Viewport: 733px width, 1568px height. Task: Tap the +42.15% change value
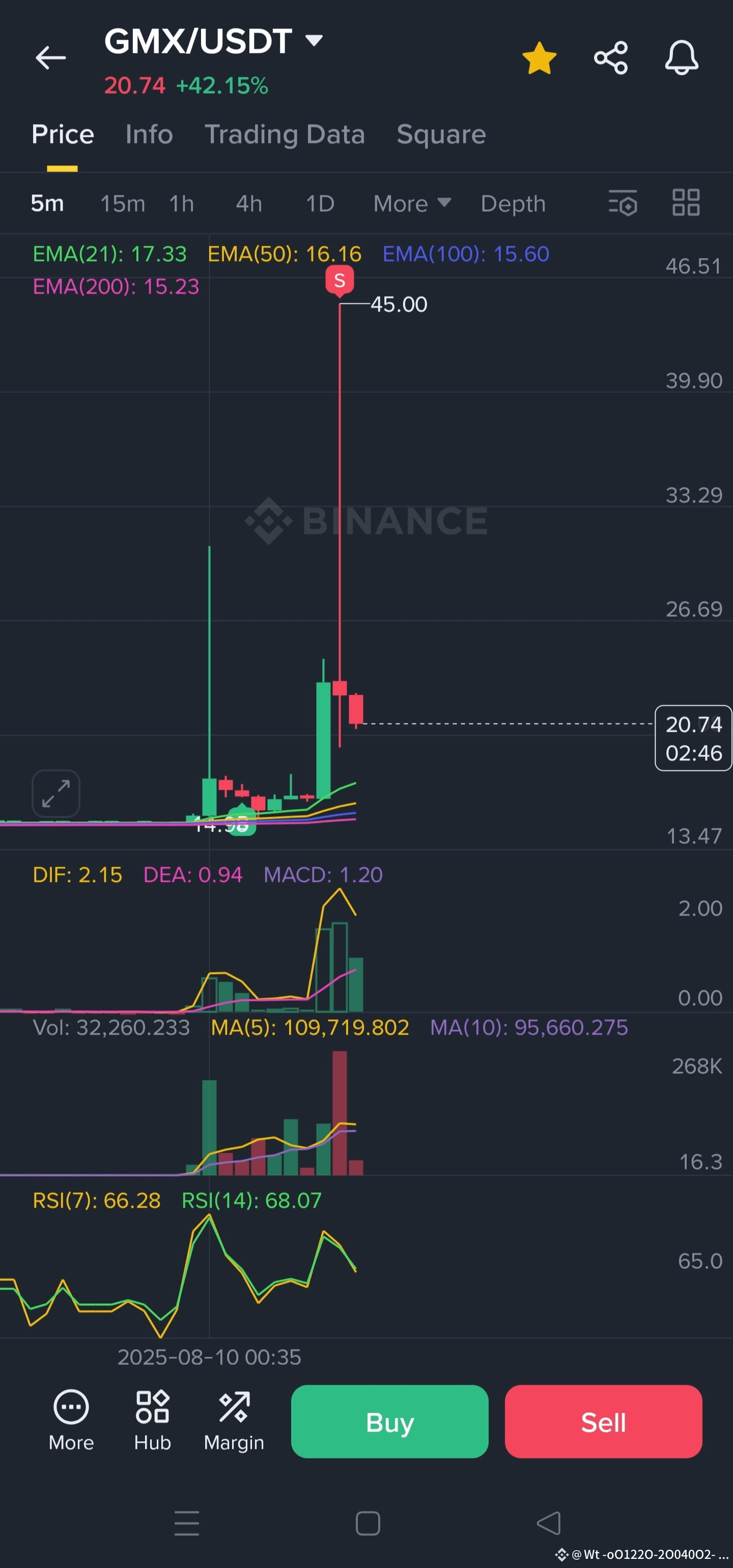point(222,86)
